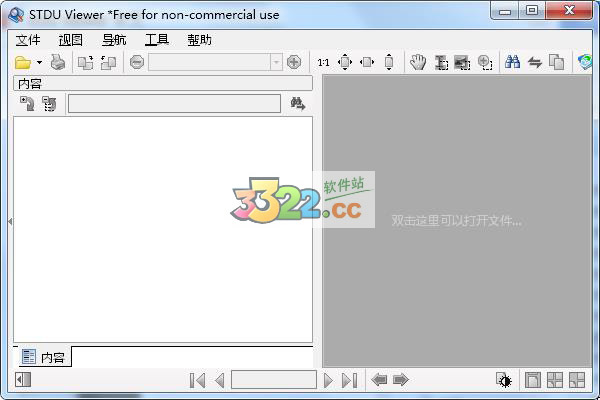
Task: Click the printer icon
Action: [x=58, y=62]
